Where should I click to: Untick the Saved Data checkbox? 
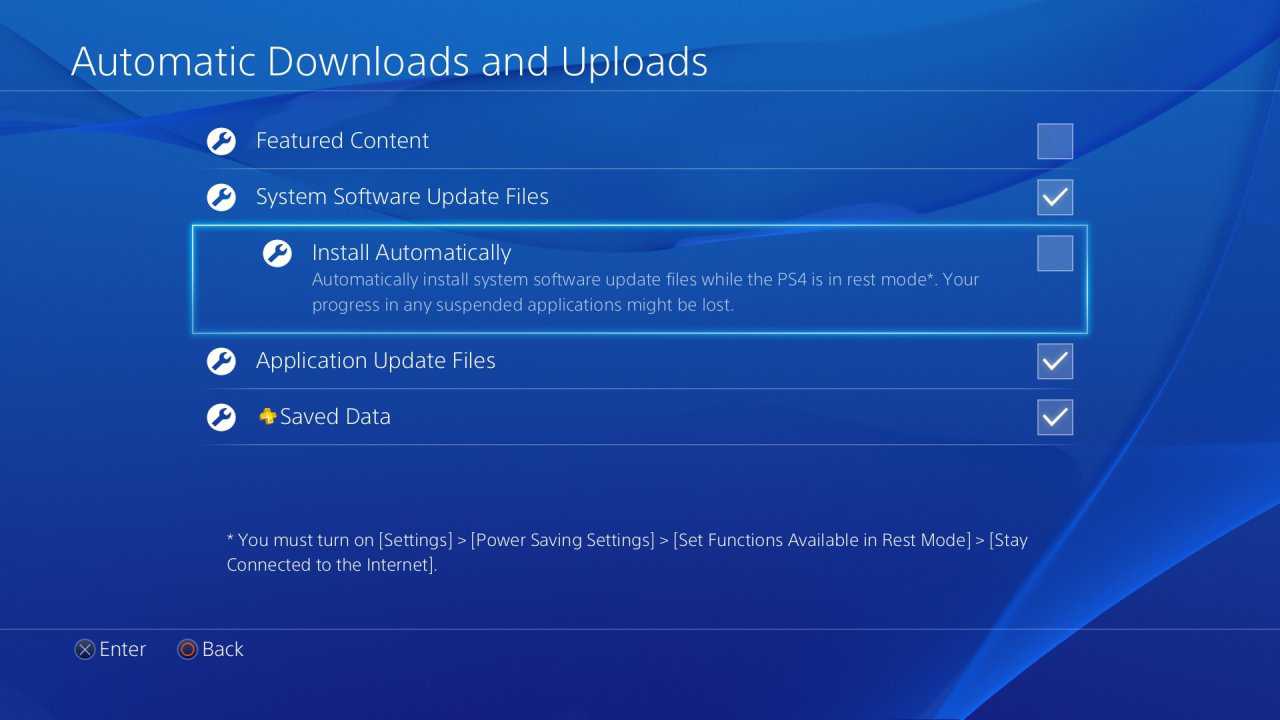[1055, 417]
